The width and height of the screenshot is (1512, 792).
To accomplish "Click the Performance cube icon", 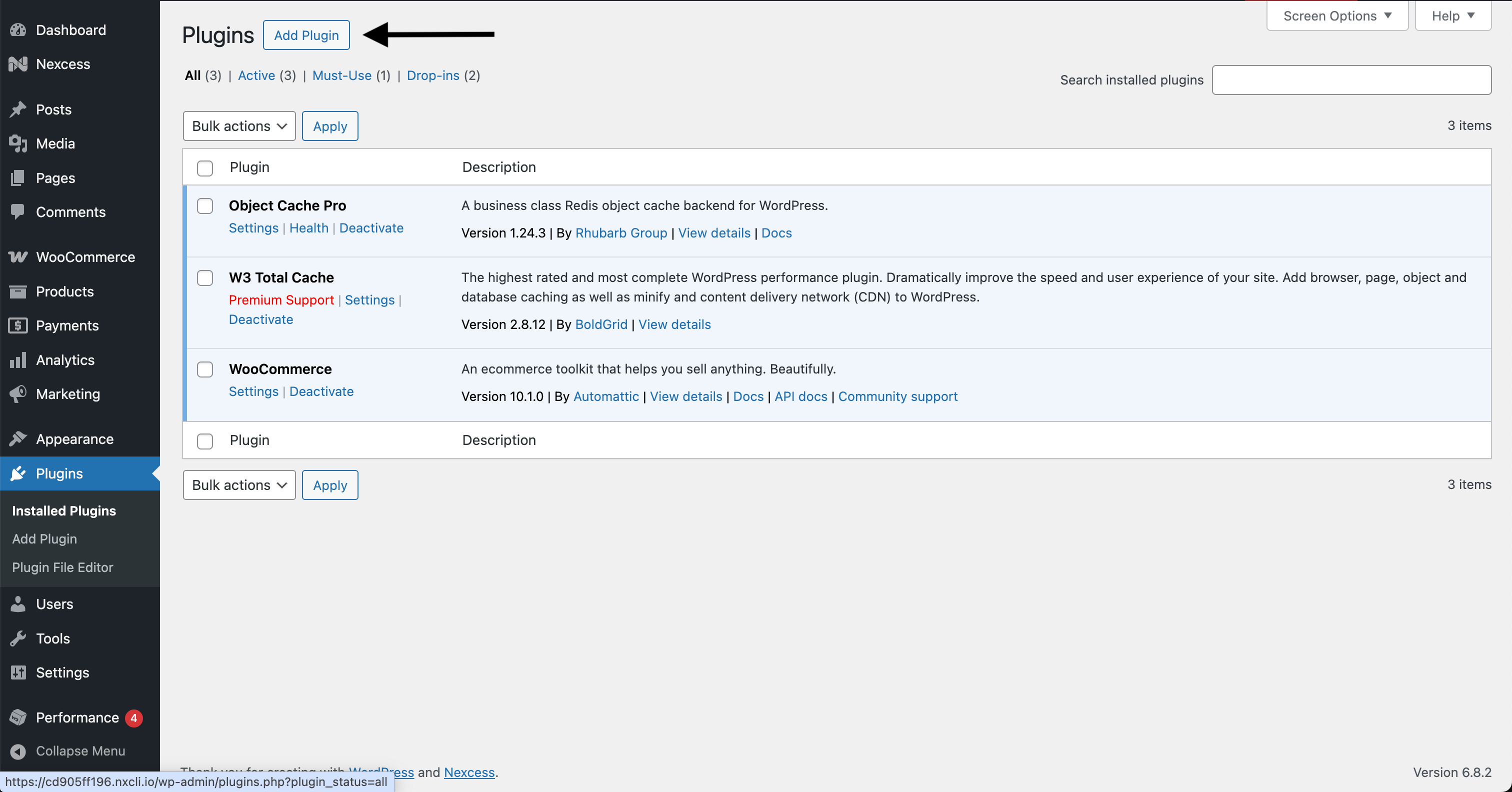I will coord(18,717).
